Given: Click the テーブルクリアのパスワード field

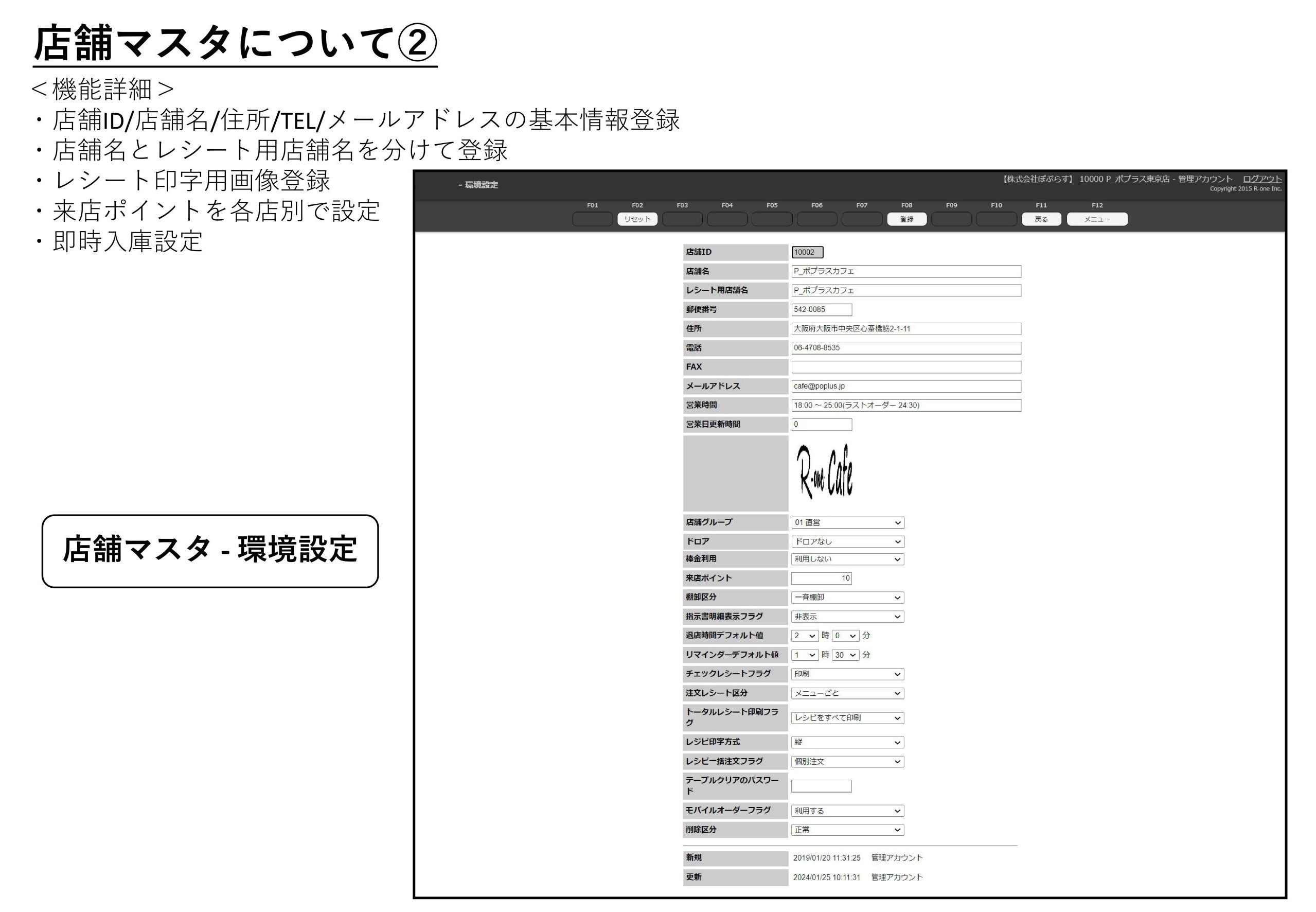Looking at the screenshot, I should 821,786.
